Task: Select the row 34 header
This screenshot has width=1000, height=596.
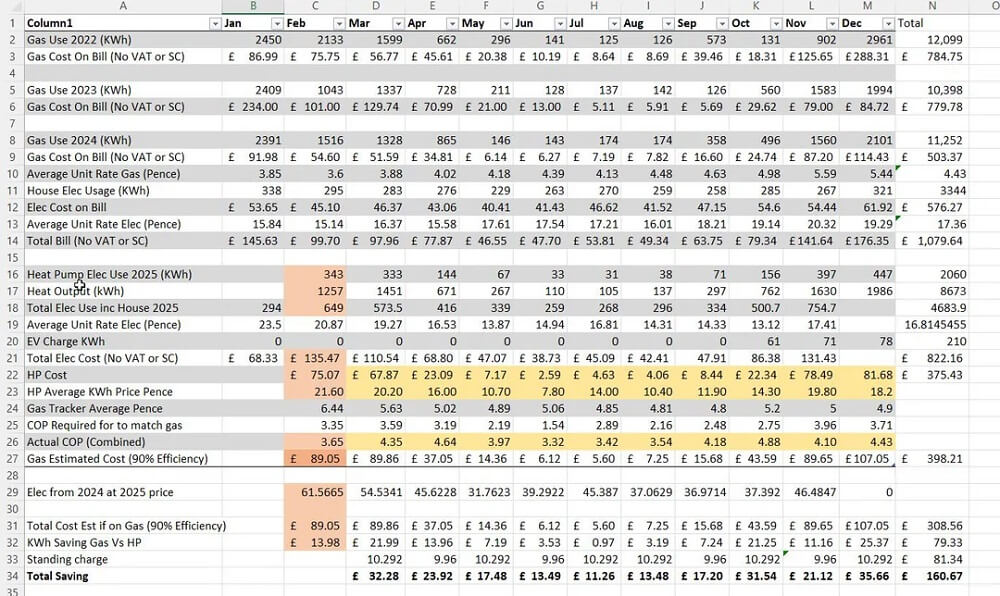Action: pyautogui.click(x=10, y=576)
